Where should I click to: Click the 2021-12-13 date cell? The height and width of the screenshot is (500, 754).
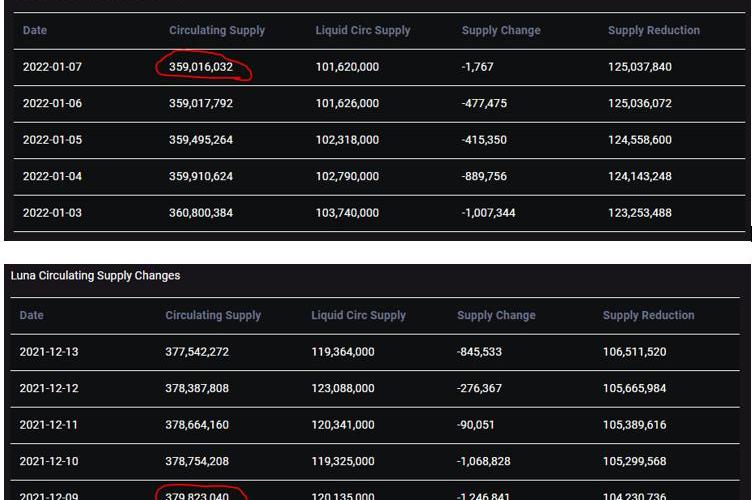click(46, 352)
